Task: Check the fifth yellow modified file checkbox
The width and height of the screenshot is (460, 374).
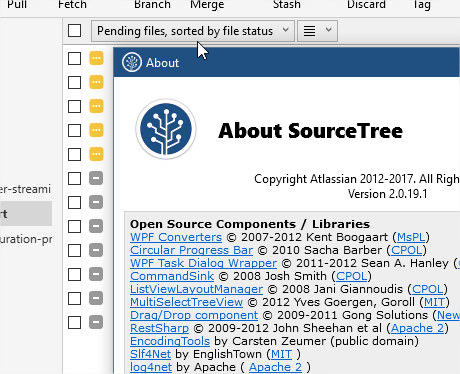Action: pos(74,154)
